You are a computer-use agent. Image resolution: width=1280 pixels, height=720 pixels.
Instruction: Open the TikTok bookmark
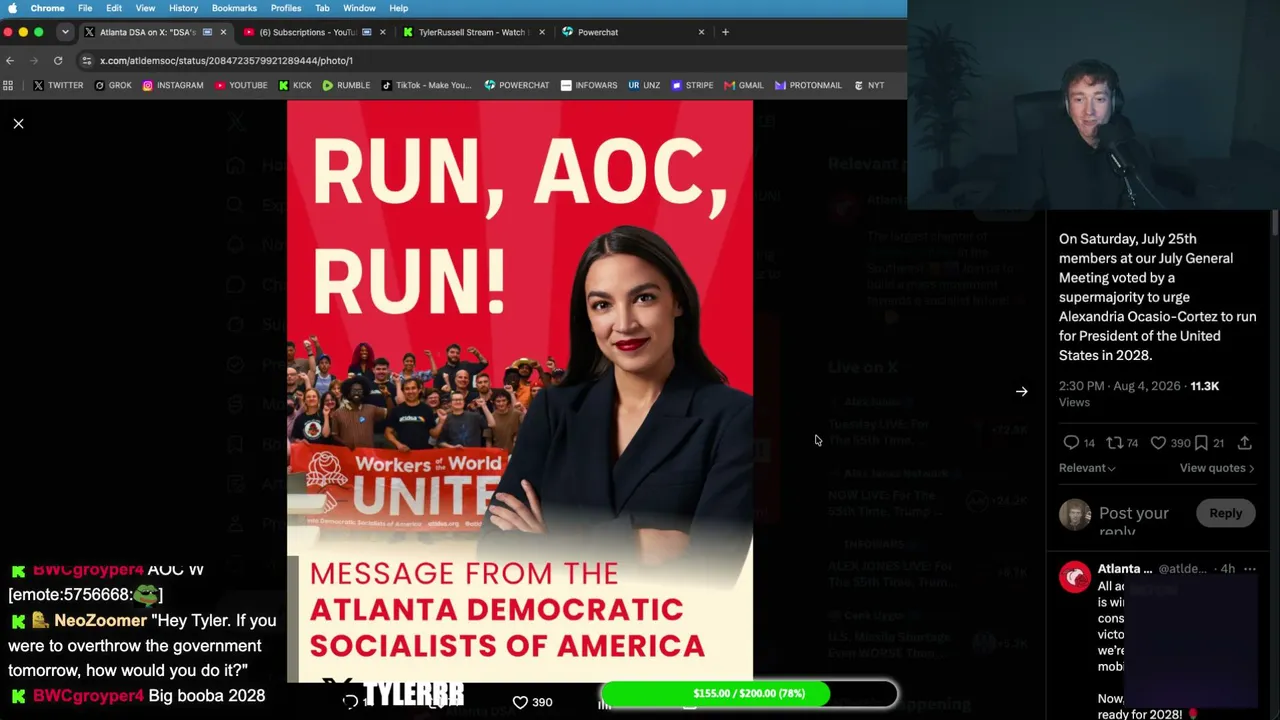coord(426,85)
